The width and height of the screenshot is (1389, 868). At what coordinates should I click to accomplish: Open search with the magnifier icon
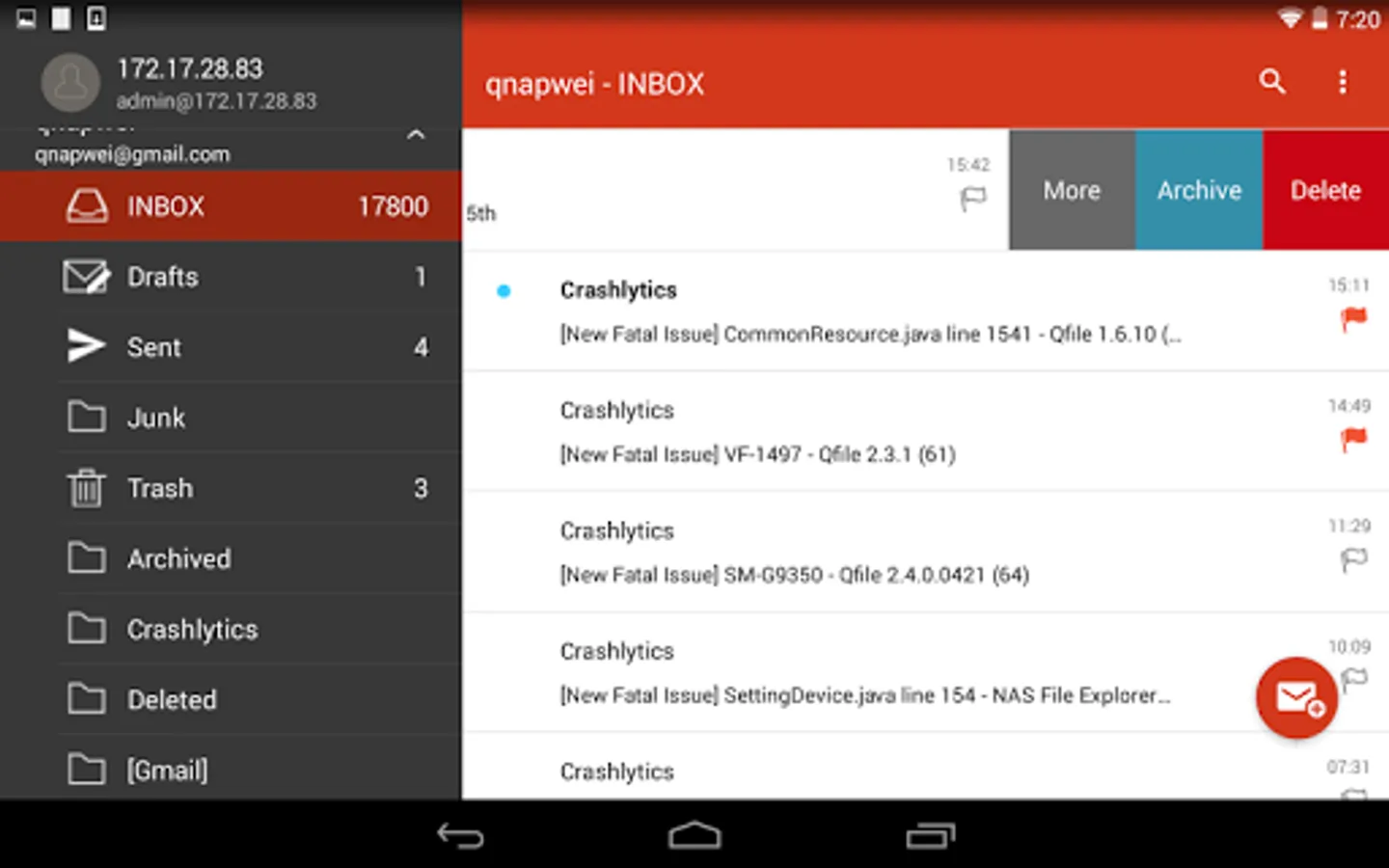[1272, 82]
